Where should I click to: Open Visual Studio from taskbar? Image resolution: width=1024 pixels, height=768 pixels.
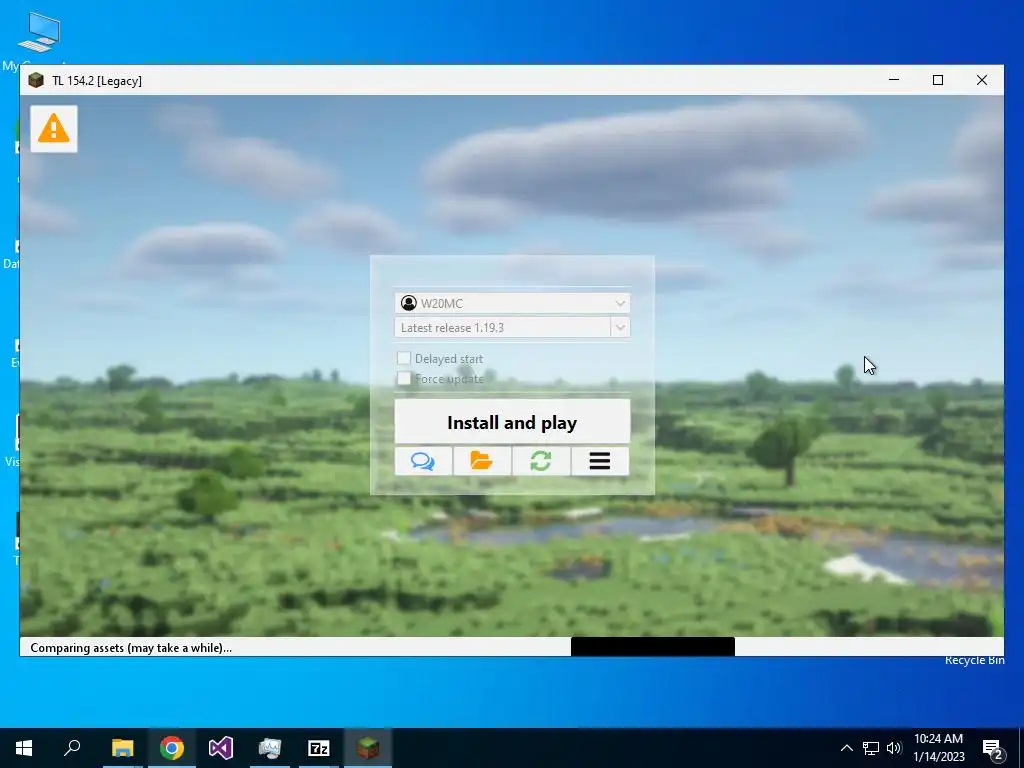pyautogui.click(x=221, y=748)
